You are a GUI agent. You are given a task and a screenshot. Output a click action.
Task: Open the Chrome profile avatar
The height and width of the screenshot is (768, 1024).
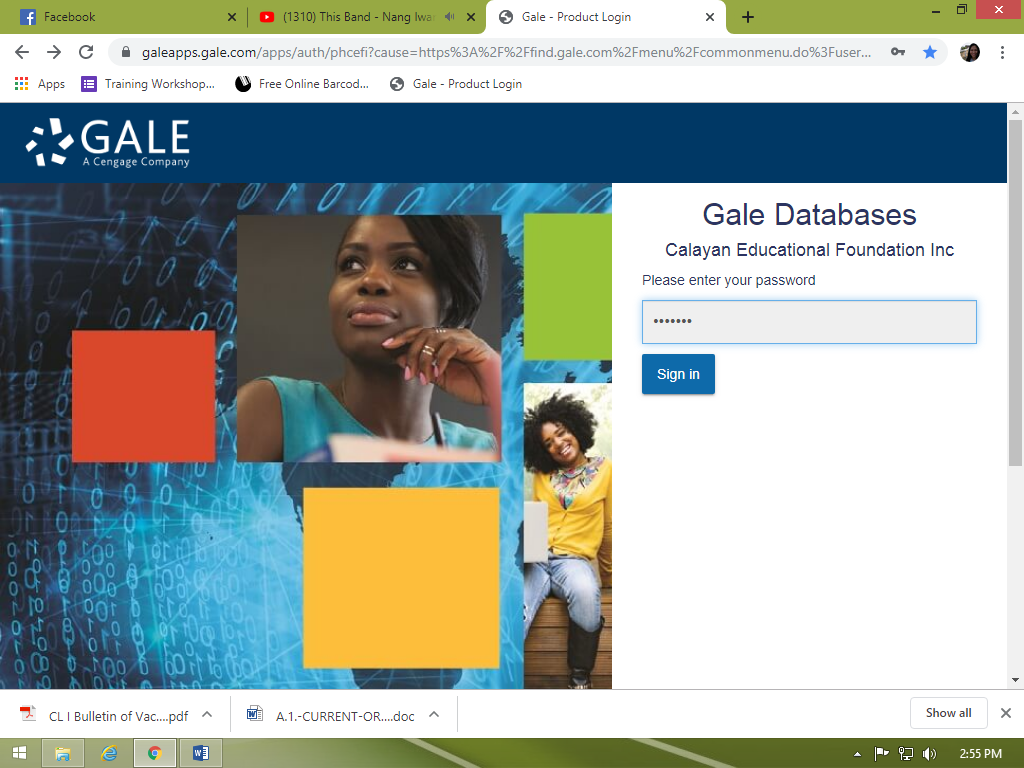969,52
